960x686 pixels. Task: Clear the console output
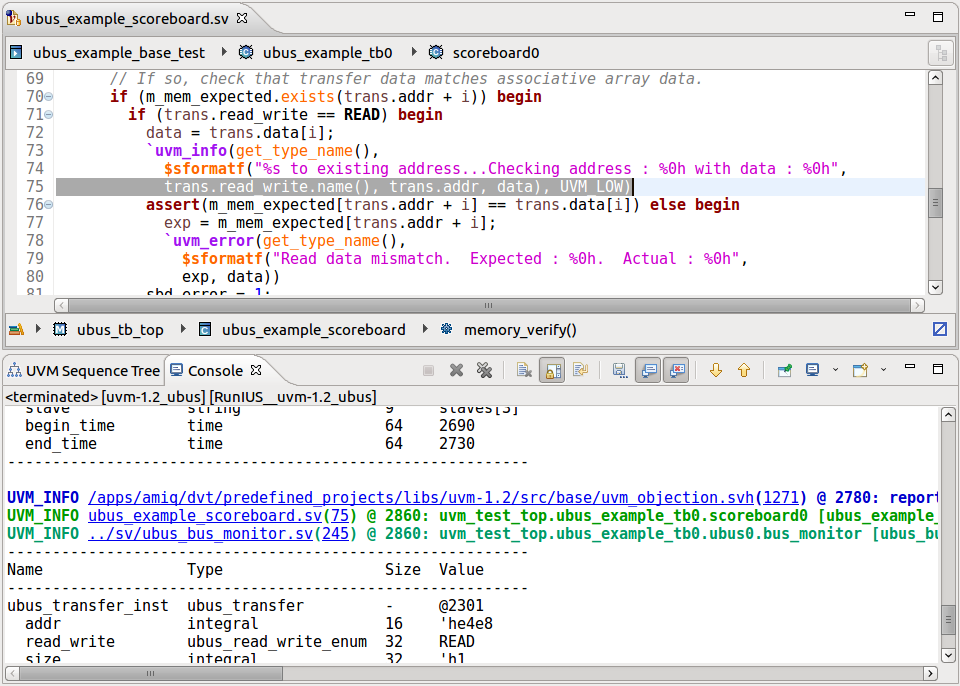click(524, 370)
